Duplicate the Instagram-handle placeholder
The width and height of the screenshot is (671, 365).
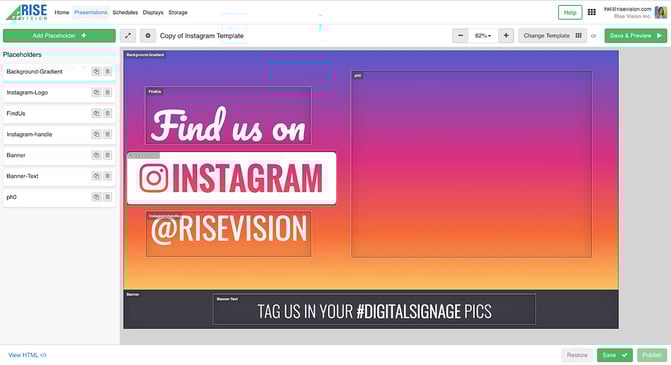click(x=96, y=134)
